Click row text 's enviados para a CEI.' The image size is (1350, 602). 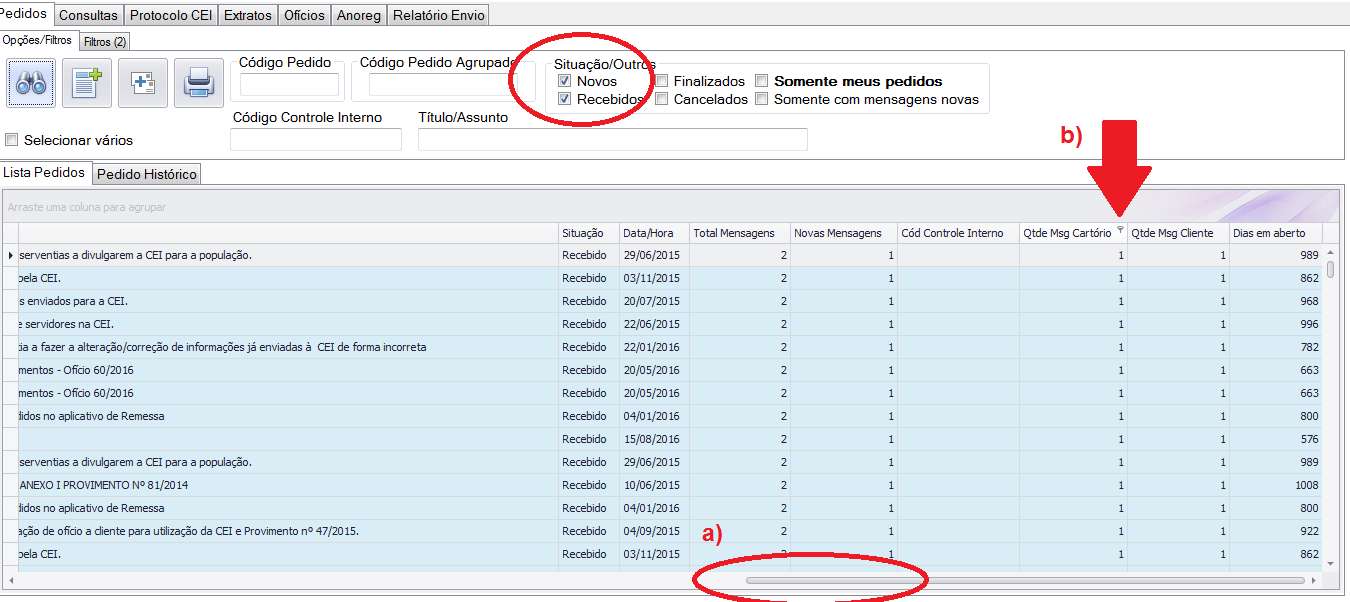(72, 301)
